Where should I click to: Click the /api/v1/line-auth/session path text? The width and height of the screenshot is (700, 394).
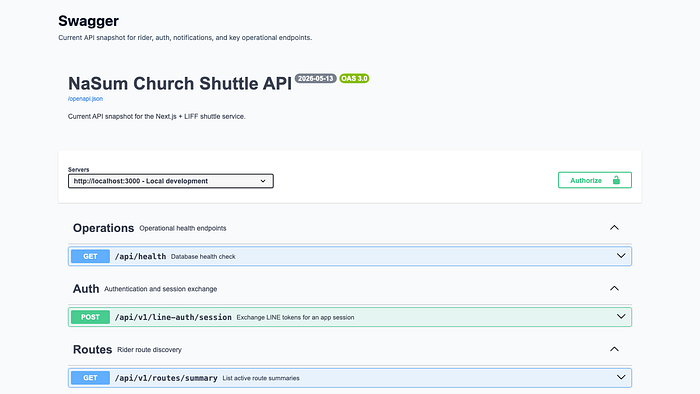pos(173,317)
